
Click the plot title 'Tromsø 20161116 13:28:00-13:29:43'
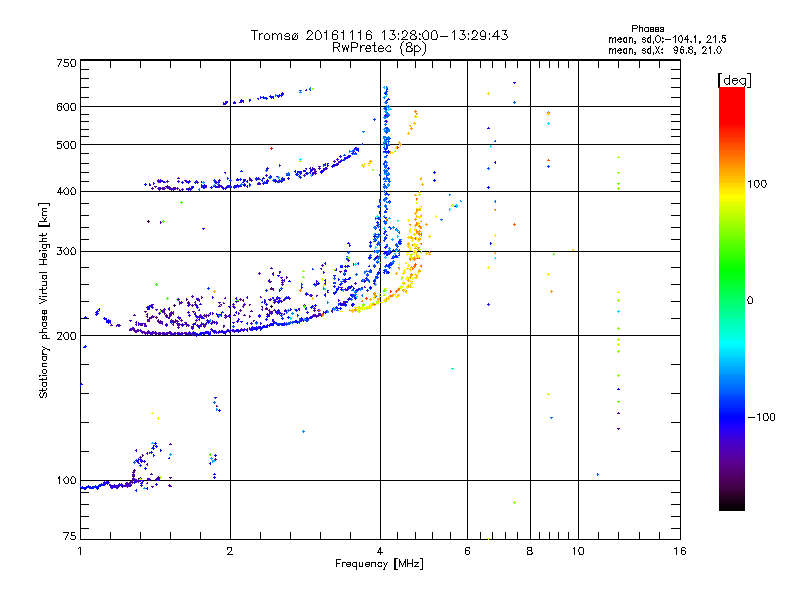click(379, 35)
